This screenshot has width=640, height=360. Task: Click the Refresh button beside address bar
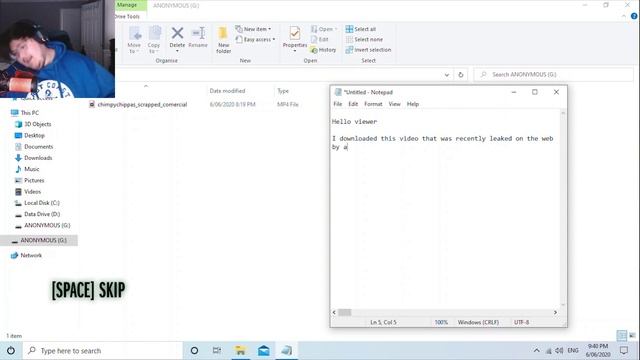pos(461,75)
